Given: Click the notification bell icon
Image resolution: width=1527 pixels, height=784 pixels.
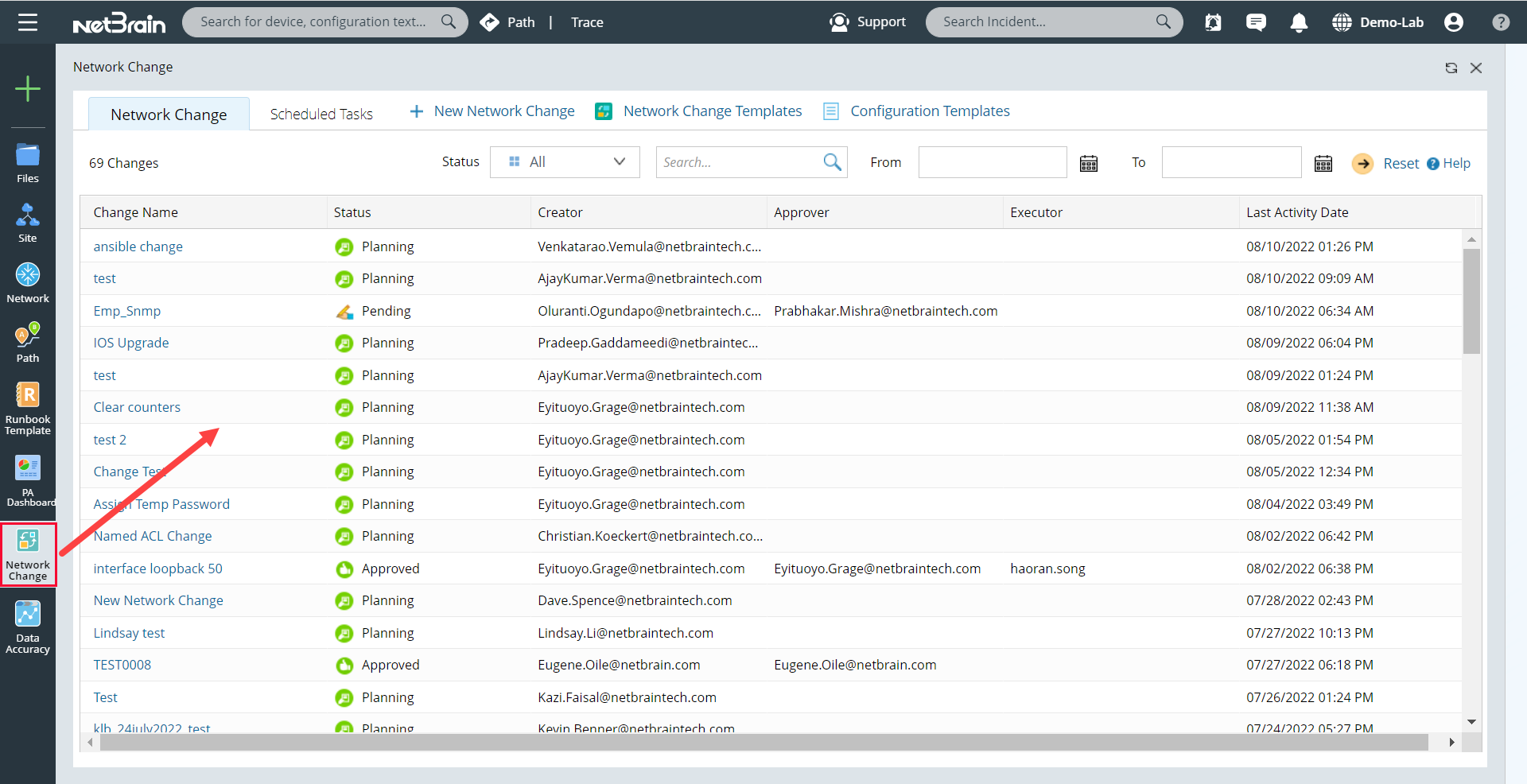Looking at the screenshot, I should (x=1299, y=22).
